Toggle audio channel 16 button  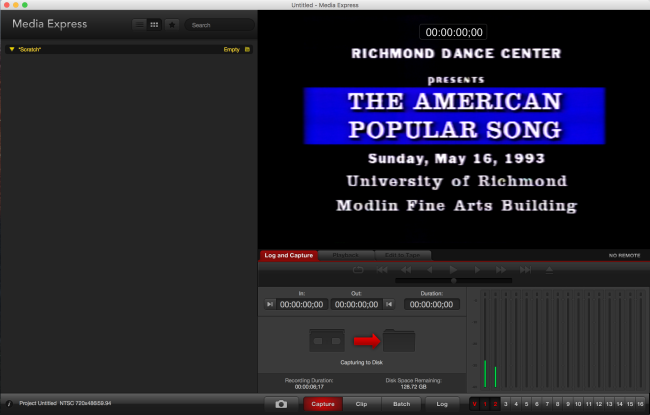(640, 404)
